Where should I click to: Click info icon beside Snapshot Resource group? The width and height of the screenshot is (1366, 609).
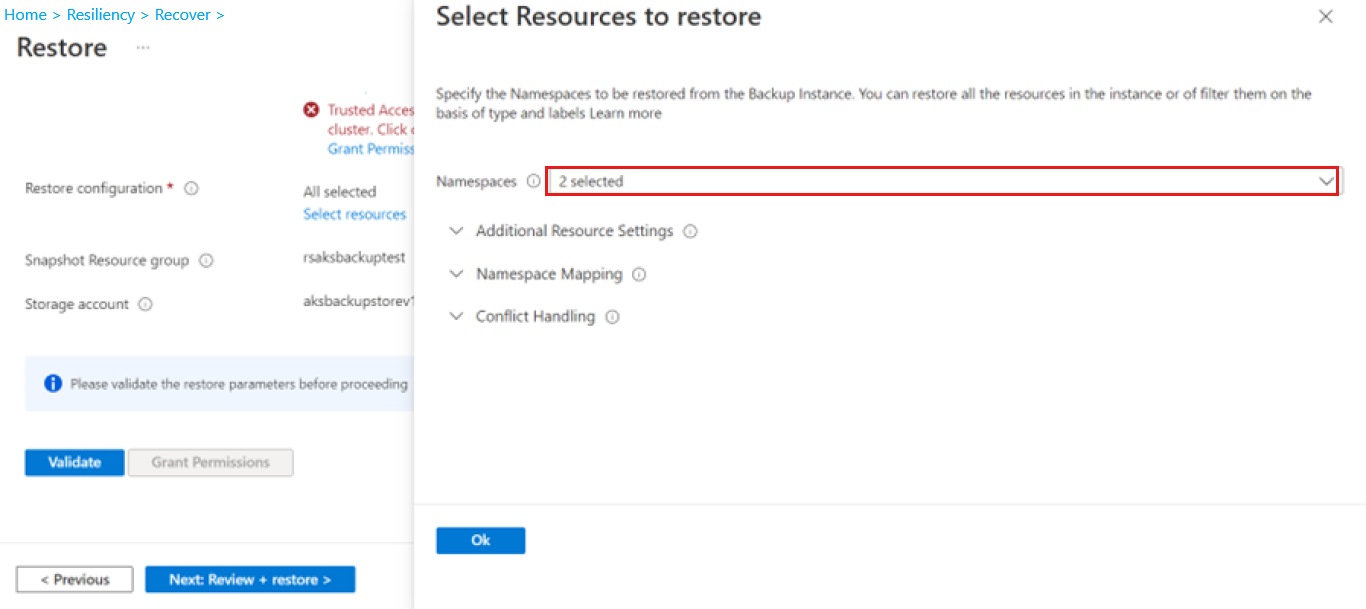(x=206, y=260)
